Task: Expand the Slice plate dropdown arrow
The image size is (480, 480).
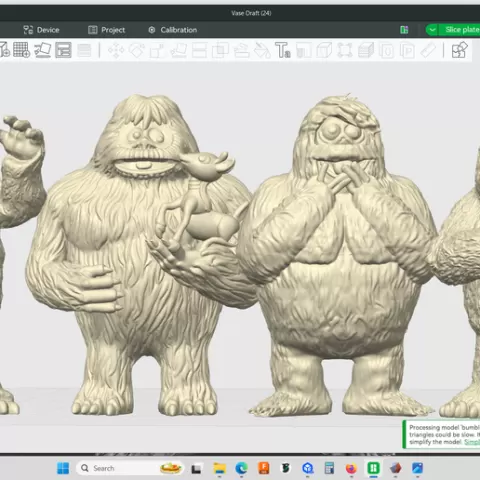Action: pyautogui.click(x=432, y=30)
